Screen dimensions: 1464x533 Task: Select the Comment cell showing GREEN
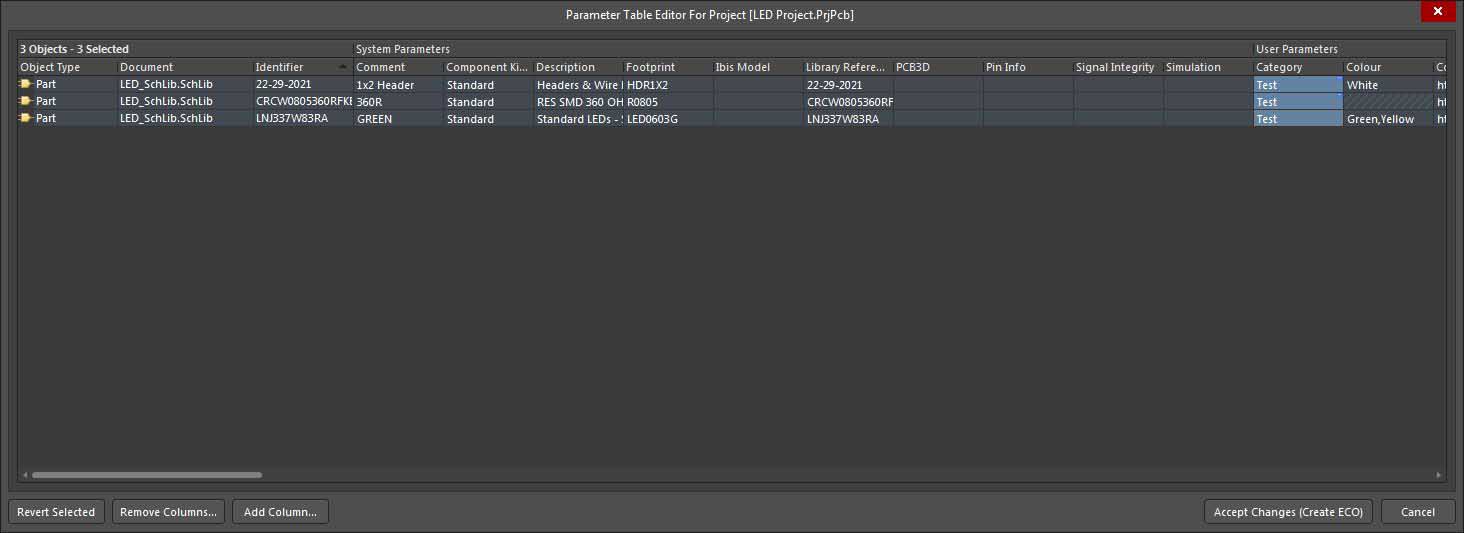tap(397, 119)
